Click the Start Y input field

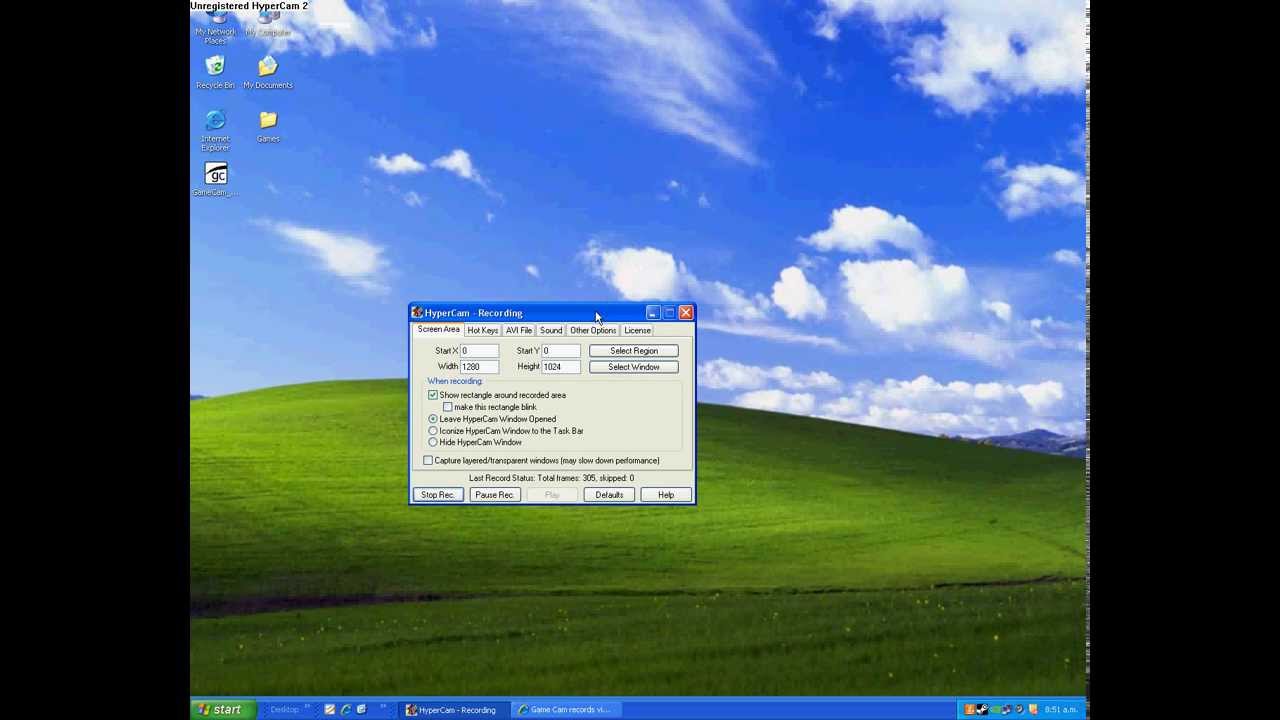tap(561, 351)
